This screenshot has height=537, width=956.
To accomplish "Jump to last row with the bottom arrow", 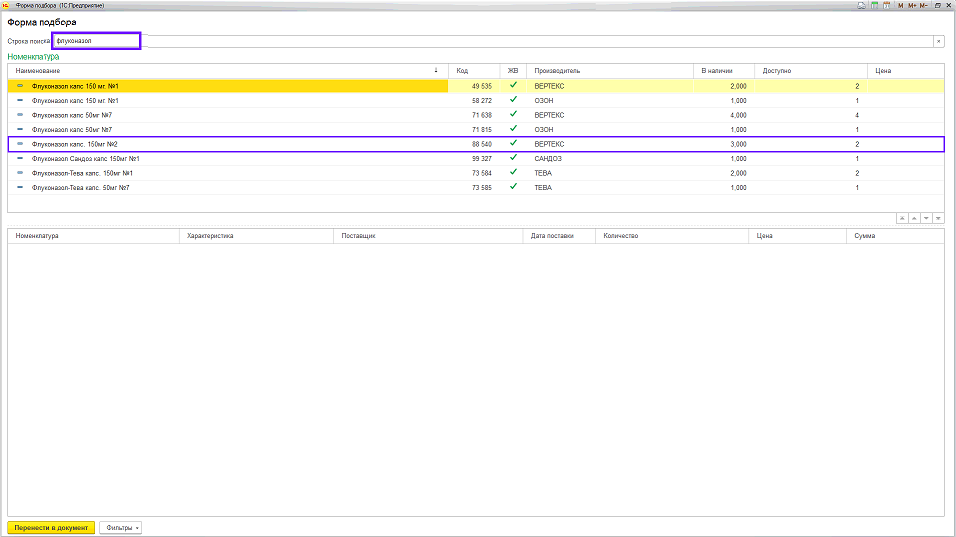I will pos(938,218).
